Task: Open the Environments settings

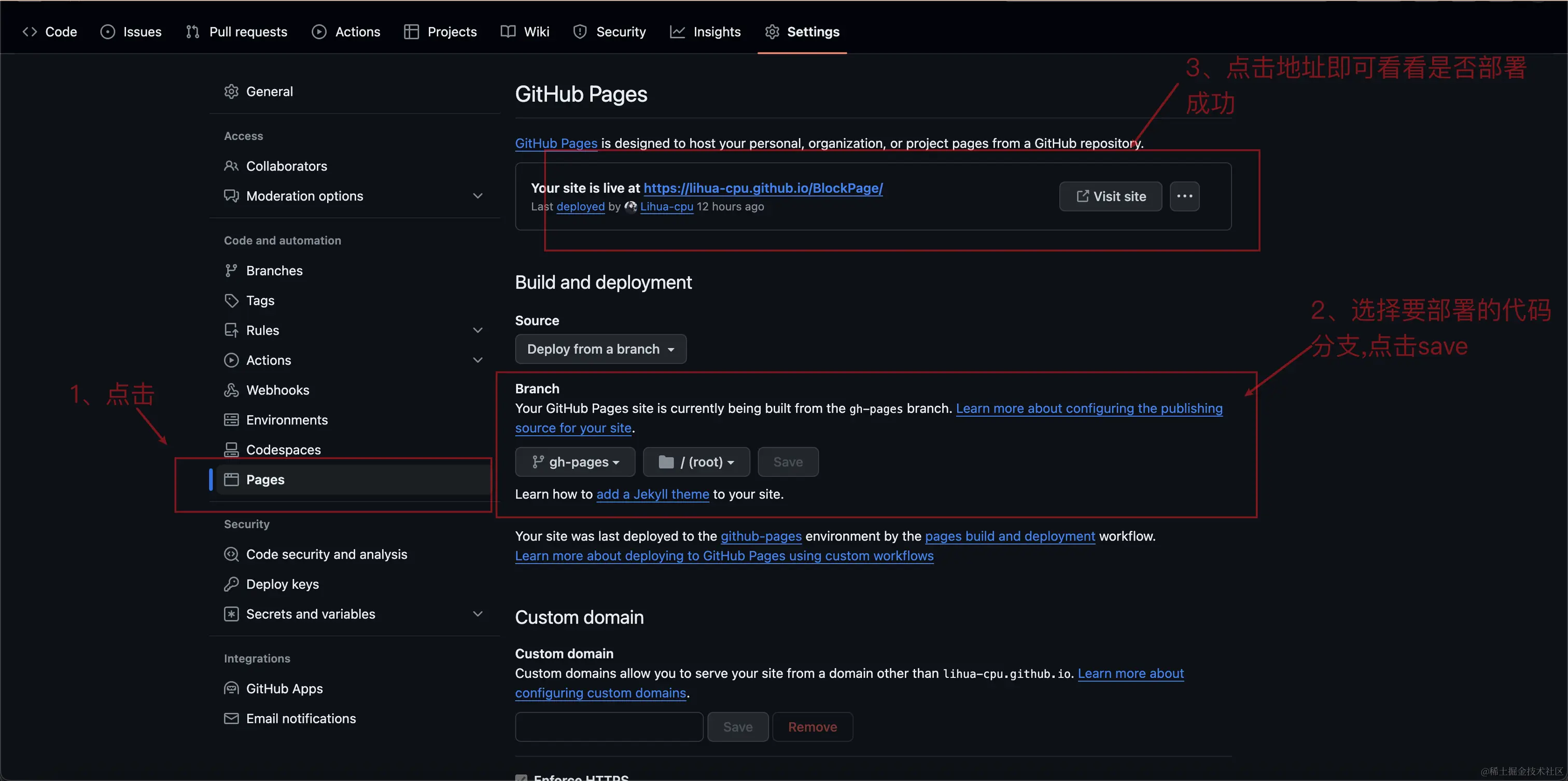Action: click(x=287, y=420)
